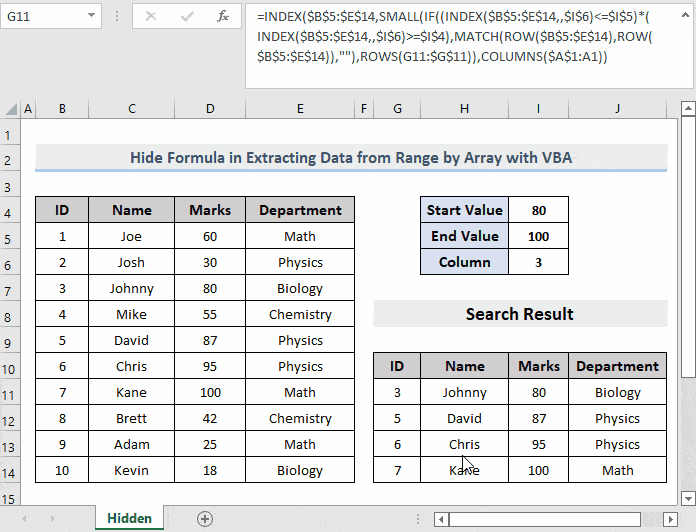
Task: Click the horizontal scrollbar thumb
Action: click(545, 519)
